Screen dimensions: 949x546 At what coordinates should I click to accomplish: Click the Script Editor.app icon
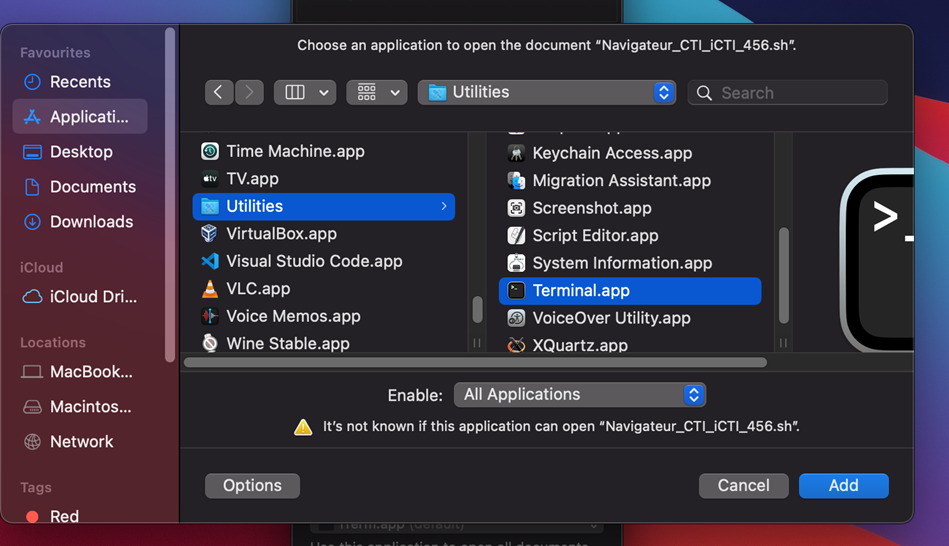(x=516, y=236)
